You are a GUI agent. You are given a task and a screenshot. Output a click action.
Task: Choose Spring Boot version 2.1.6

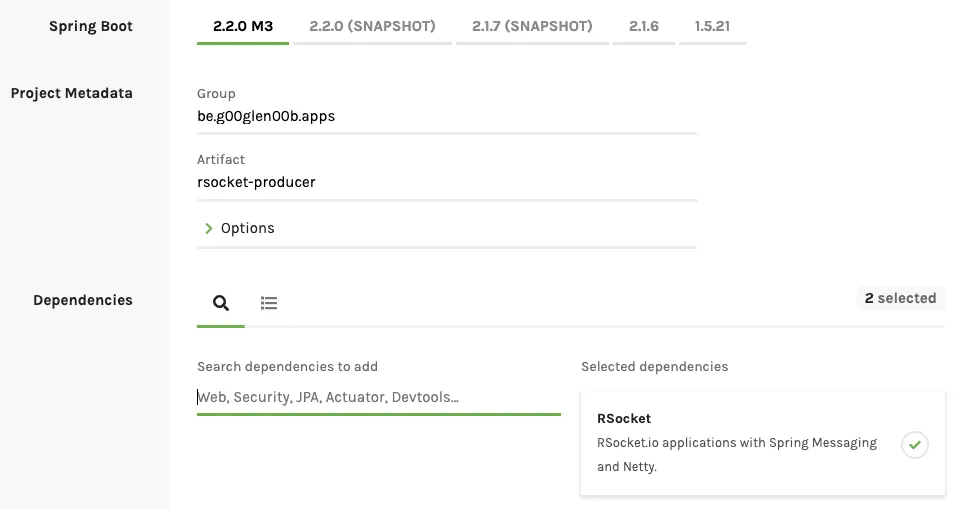point(644,26)
